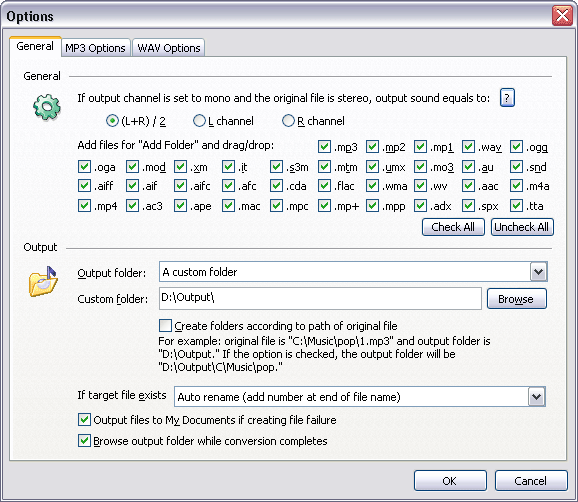Toggle the .flac checkbox
Viewport: 578px width, 502px height.
pyautogui.click(x=324, y=185)
